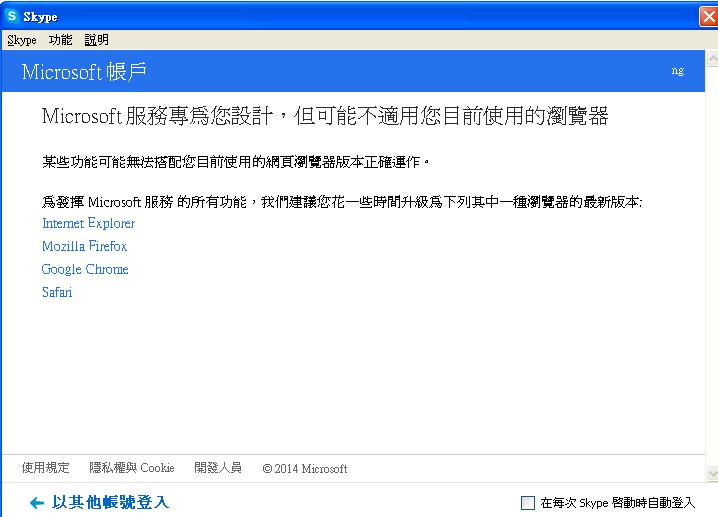
Task: Open the Safari upgrade link
Action: tap(57, 292)
